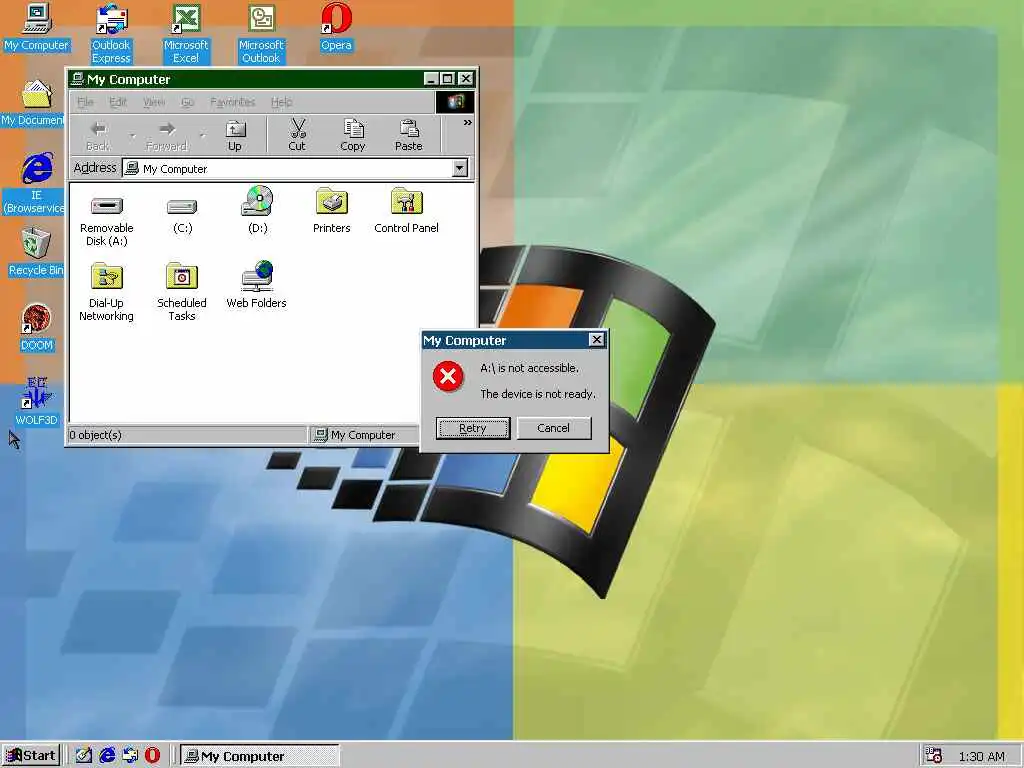The height and width of the screenshot is (768, 1024).
Task: Close the A:\ not accessible dialog
Action: click(x=596, y=340)
